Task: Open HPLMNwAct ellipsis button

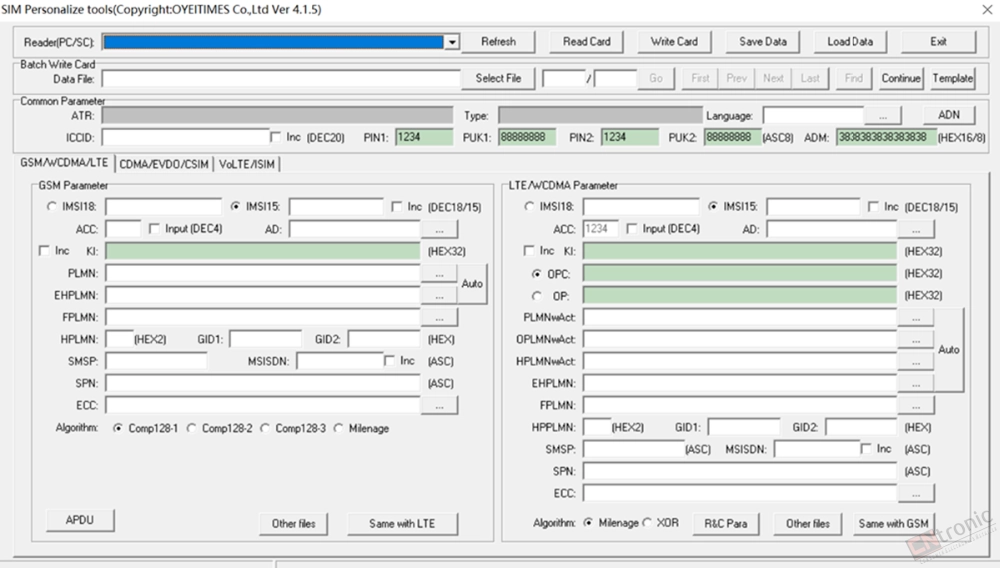Action: tap(916, 361)
